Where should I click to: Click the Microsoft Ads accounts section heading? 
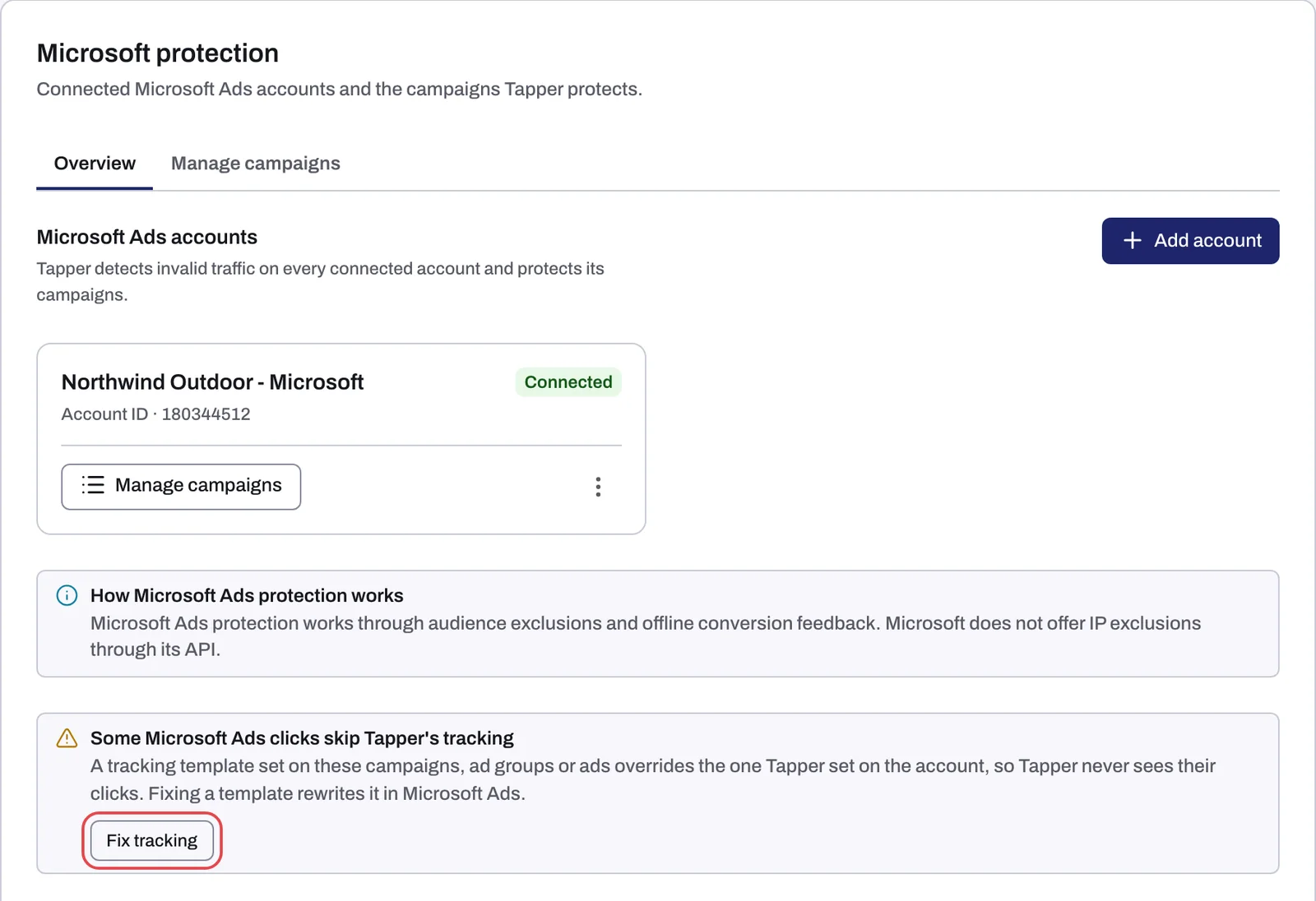[x=147, y=237]
